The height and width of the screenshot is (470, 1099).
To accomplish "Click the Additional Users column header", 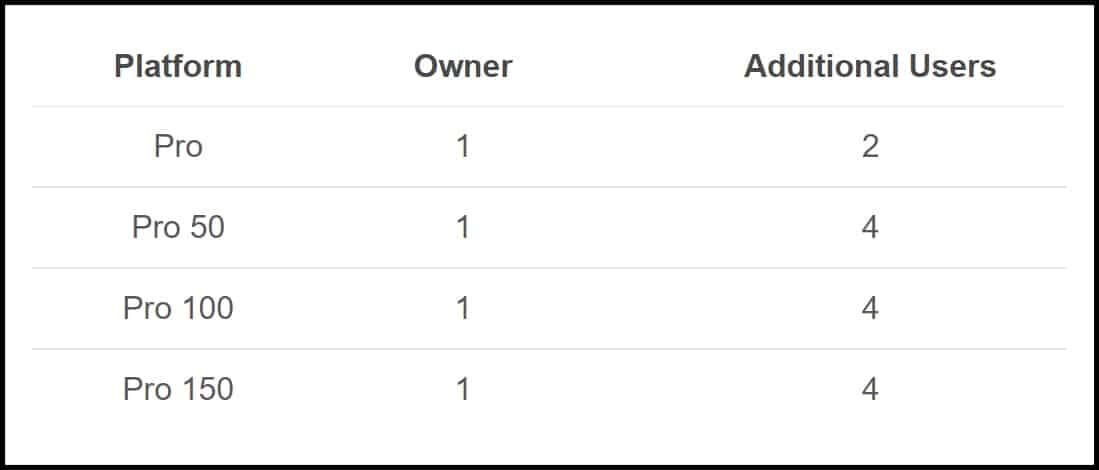I will click(870, 67).
